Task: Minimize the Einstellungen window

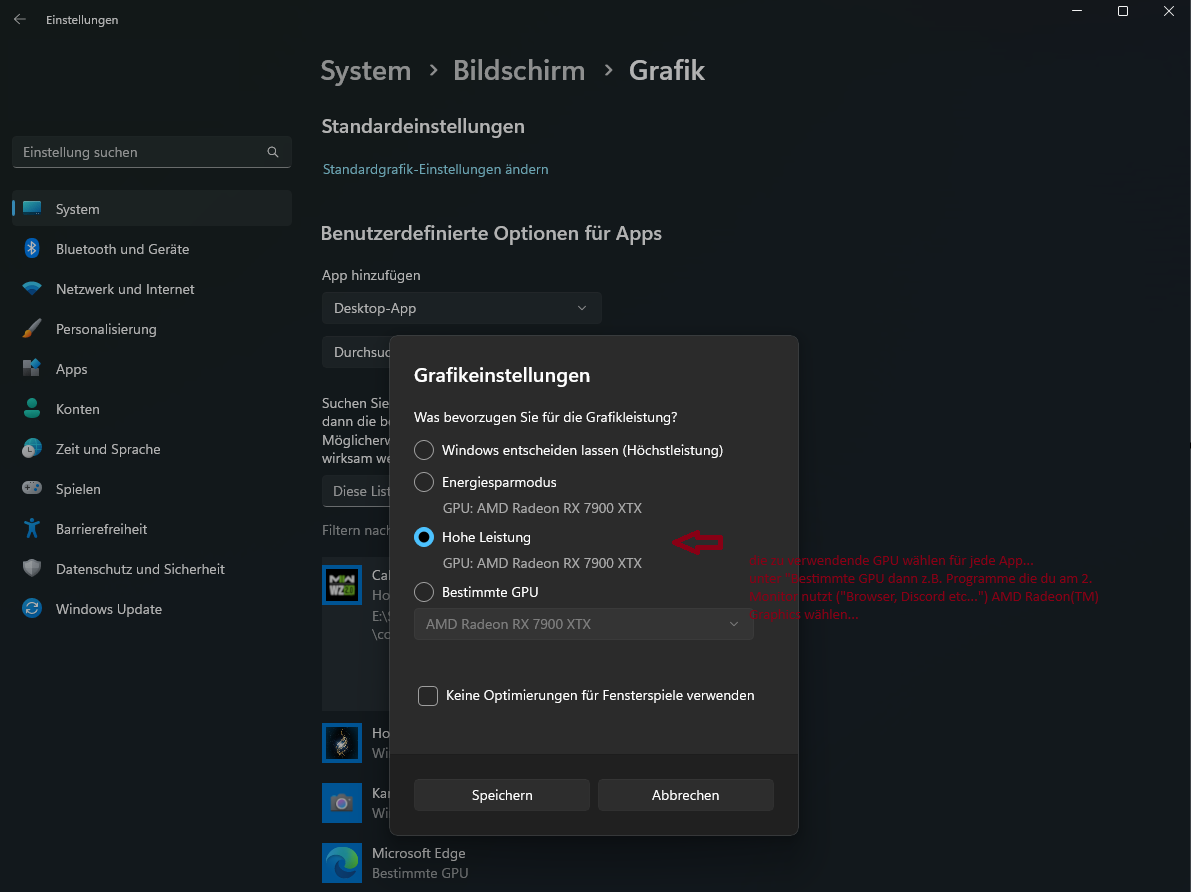Action: 1077,11
